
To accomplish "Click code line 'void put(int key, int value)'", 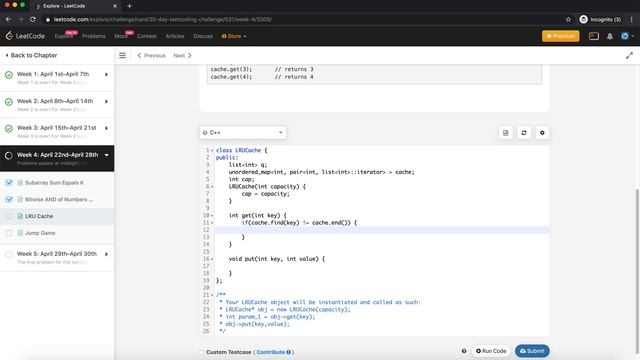I will (277, 259).
